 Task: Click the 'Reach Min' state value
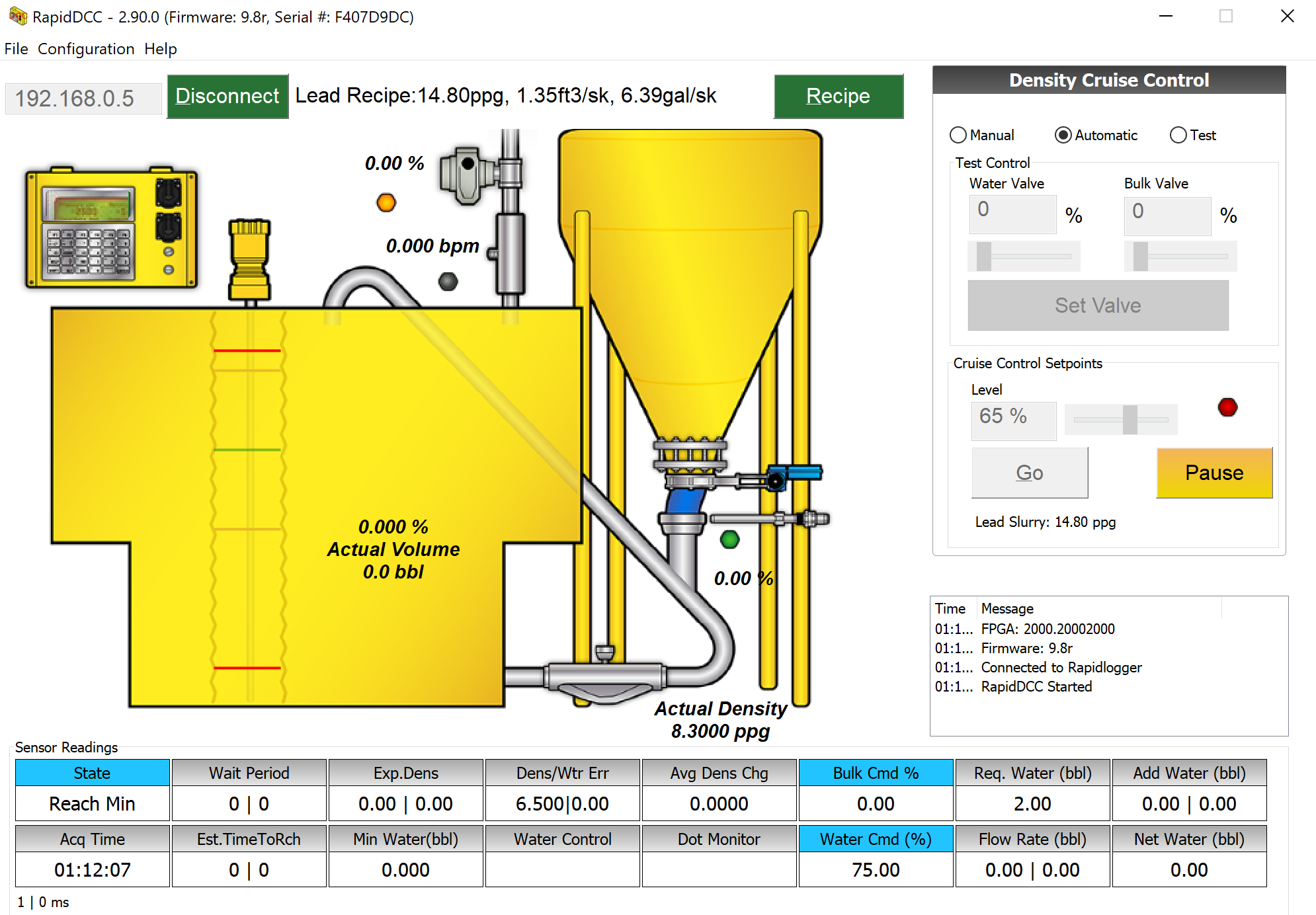93,804
